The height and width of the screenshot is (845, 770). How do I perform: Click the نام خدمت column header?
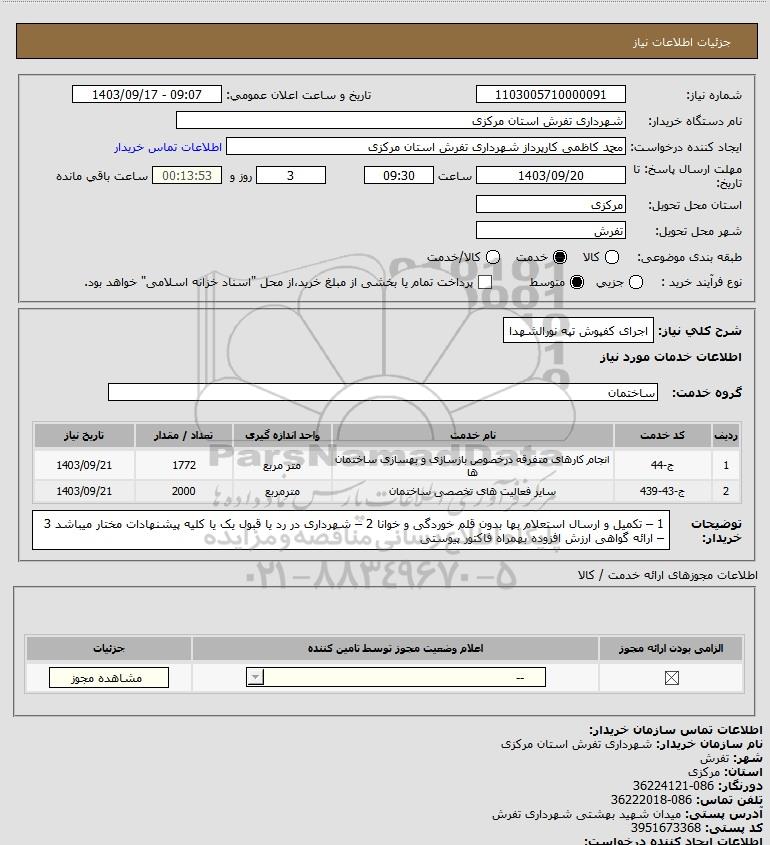[x=473, y=435]
